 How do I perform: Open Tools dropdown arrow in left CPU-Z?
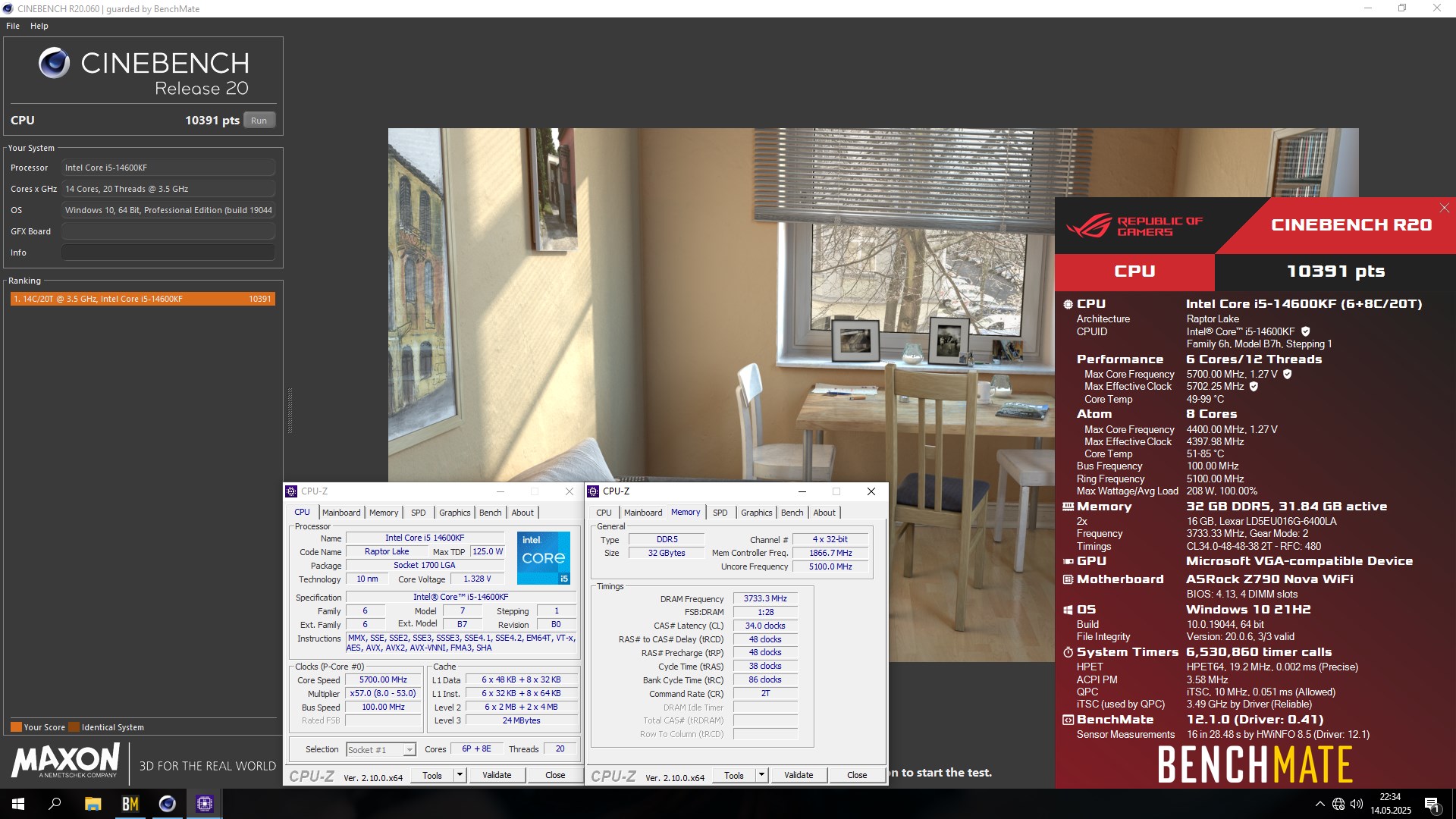[460, 775]
